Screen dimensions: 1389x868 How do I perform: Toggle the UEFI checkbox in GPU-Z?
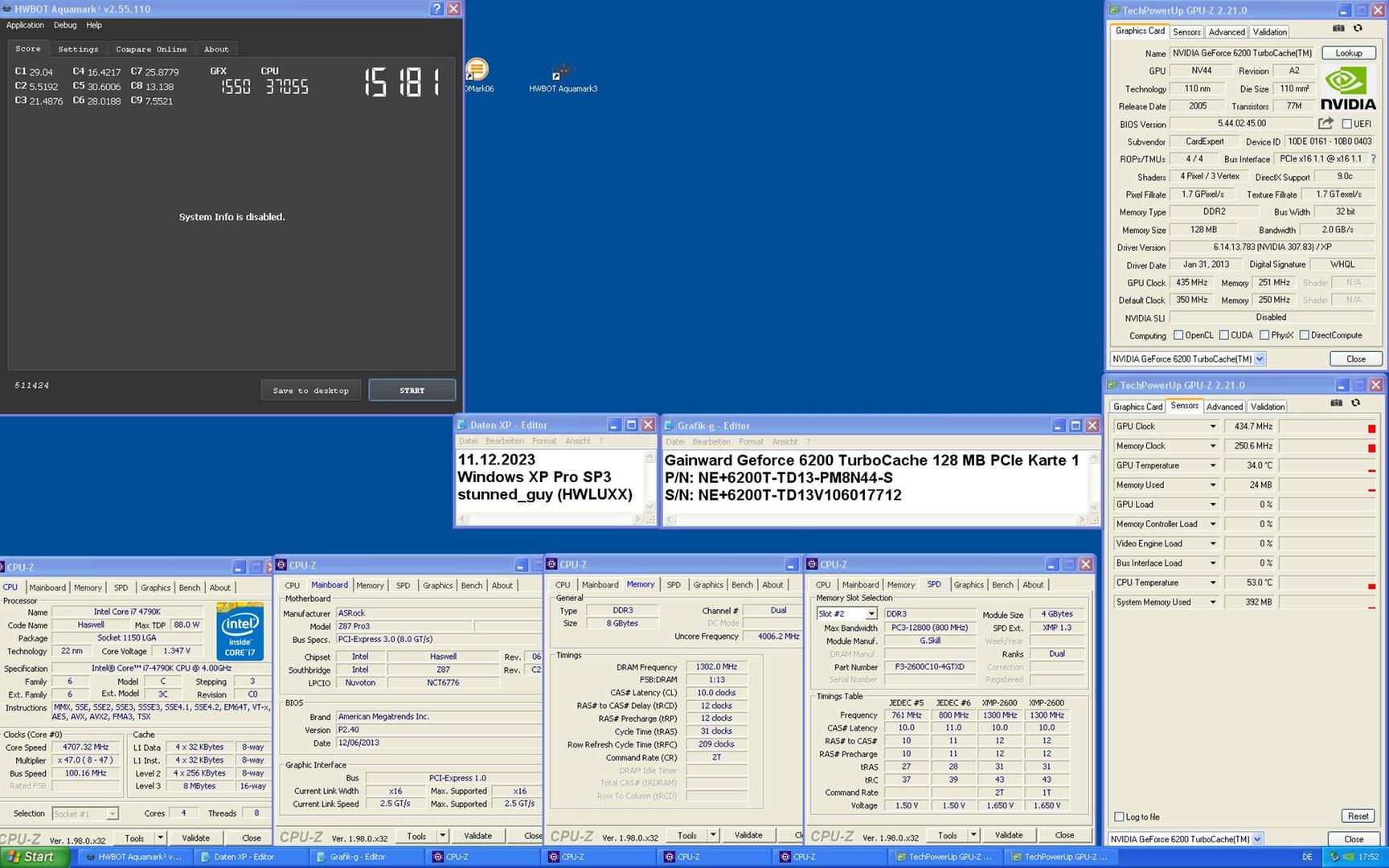(1346, 124)
